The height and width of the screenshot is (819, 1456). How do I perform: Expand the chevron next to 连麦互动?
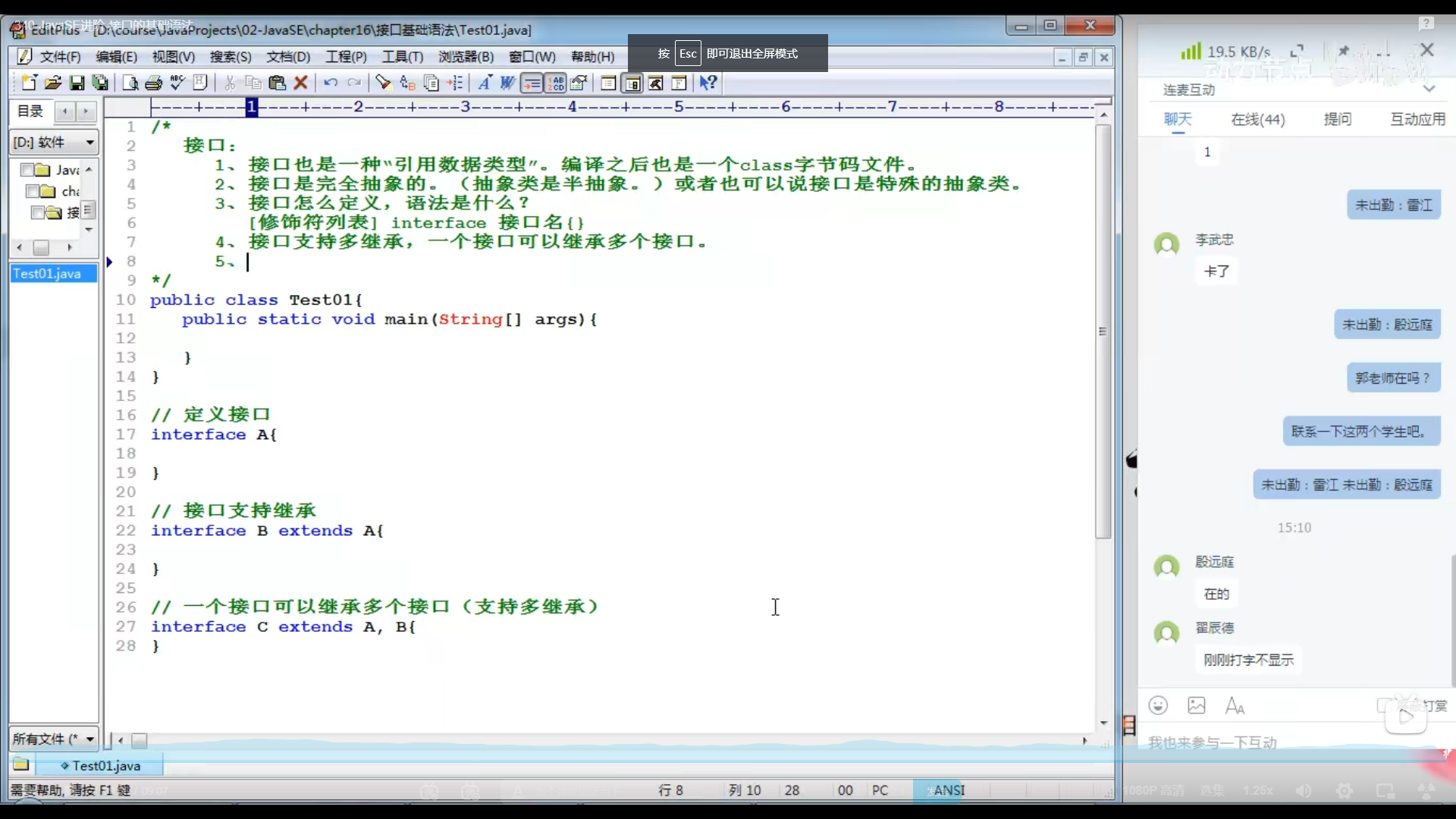[x=1429, y=89]
